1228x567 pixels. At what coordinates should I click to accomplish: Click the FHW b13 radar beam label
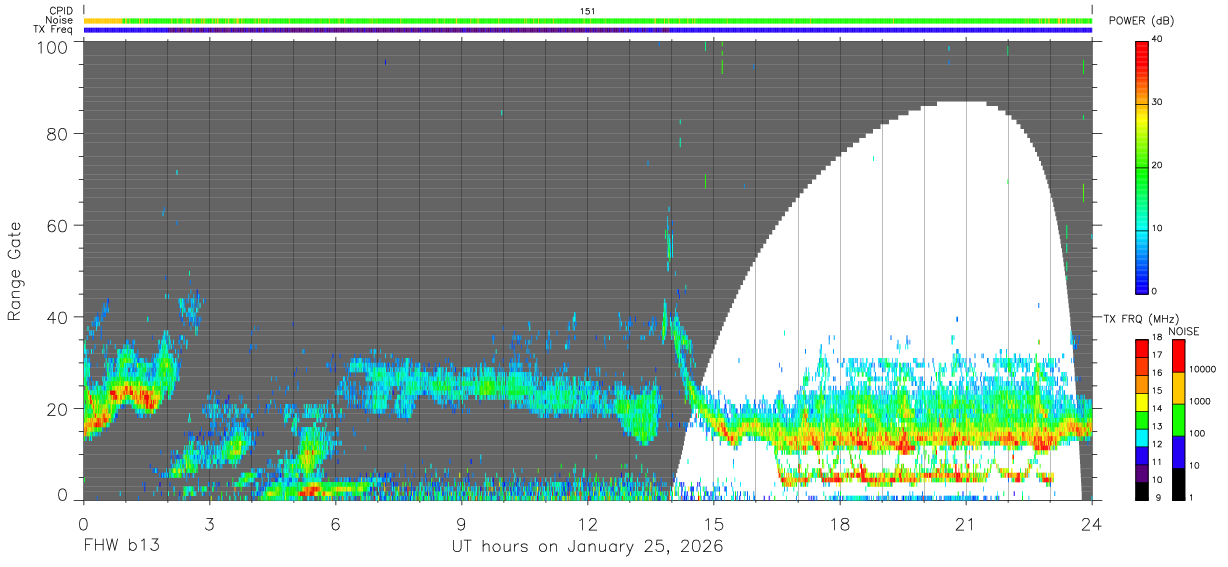coord(121,547)
